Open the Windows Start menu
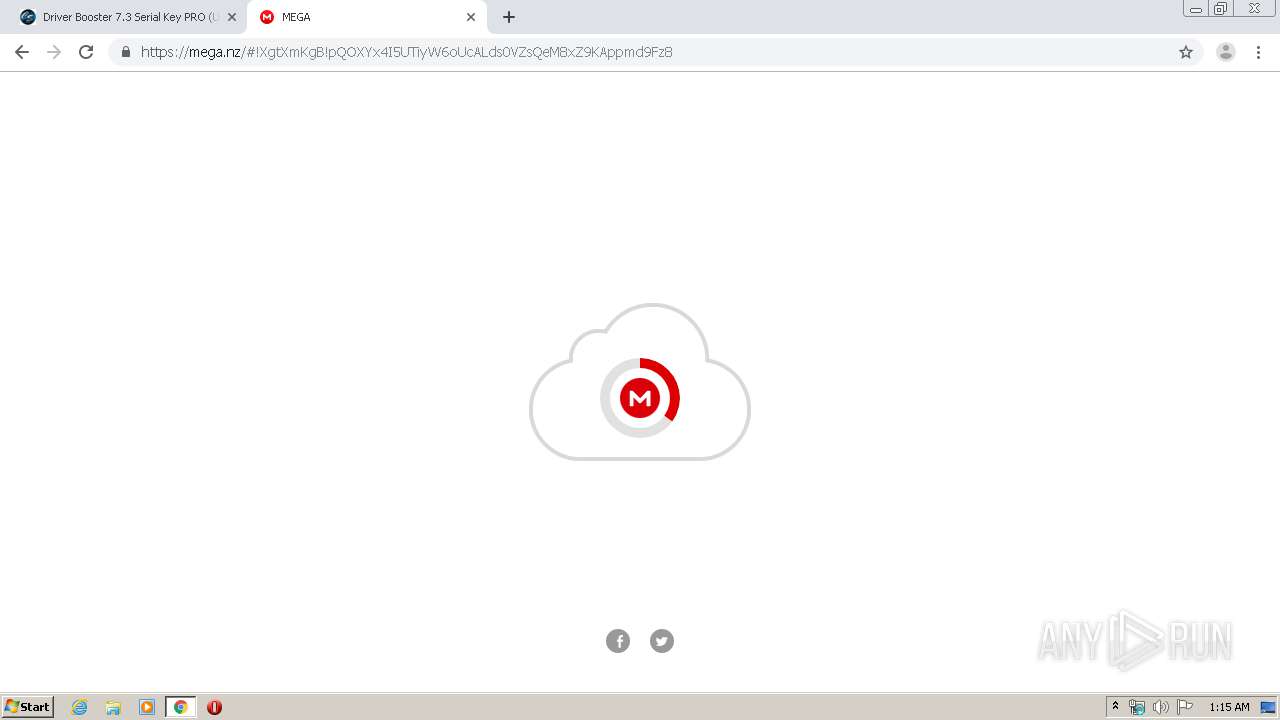Image resolution: width=1280 pixels, height=720 pixels. 28,707
